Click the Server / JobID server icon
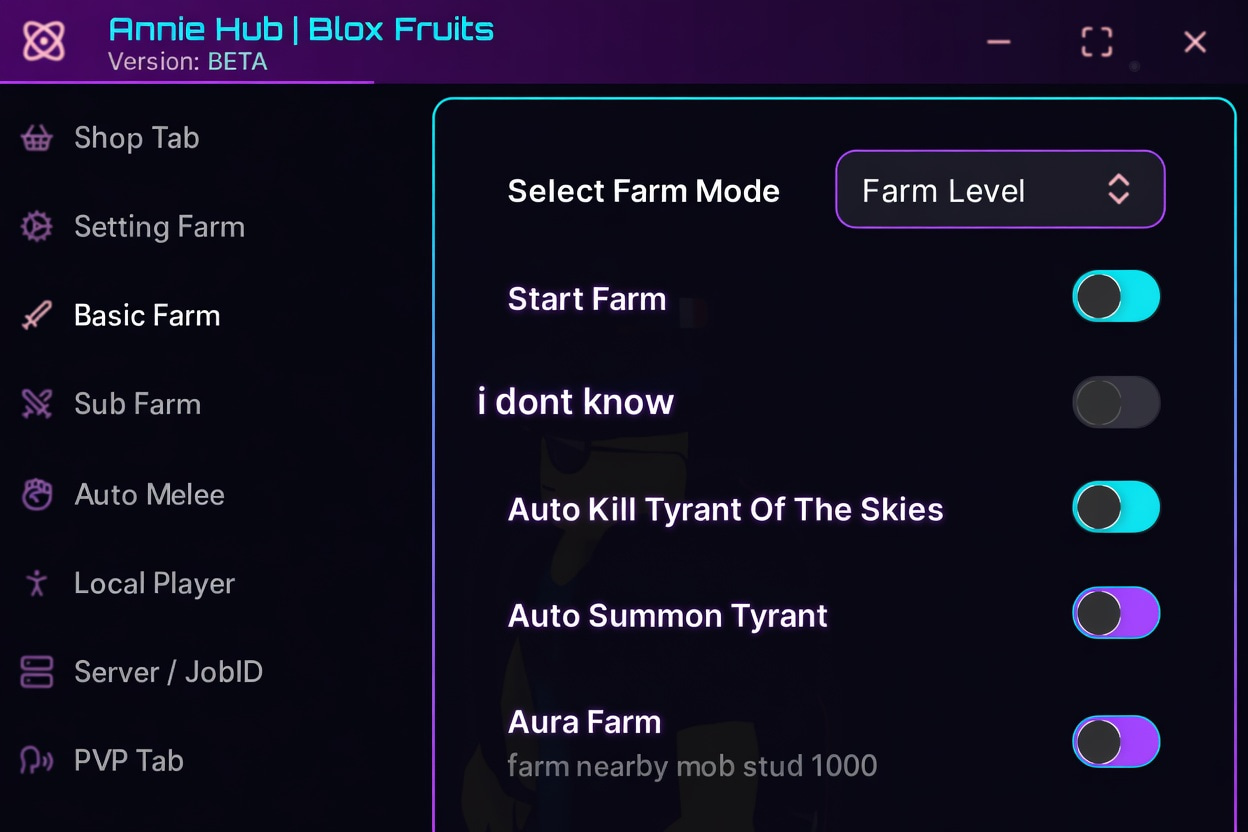 pos(37,672)
